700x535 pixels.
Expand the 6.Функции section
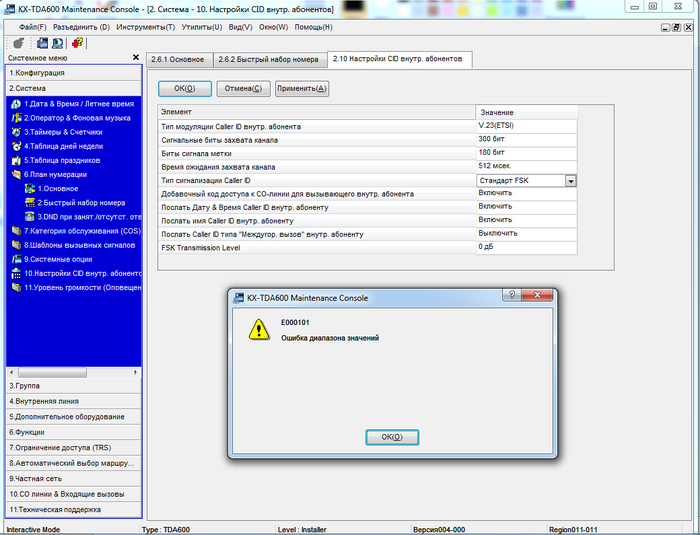(x=74, y=432)
